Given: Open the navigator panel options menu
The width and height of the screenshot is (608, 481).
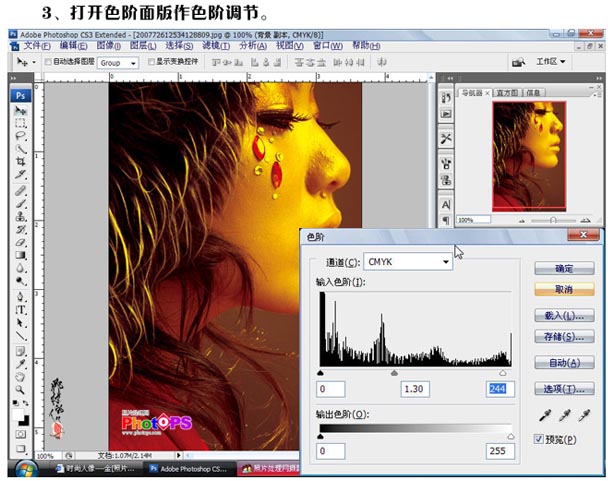Looking at the screenshot, I should pos(596,93).
